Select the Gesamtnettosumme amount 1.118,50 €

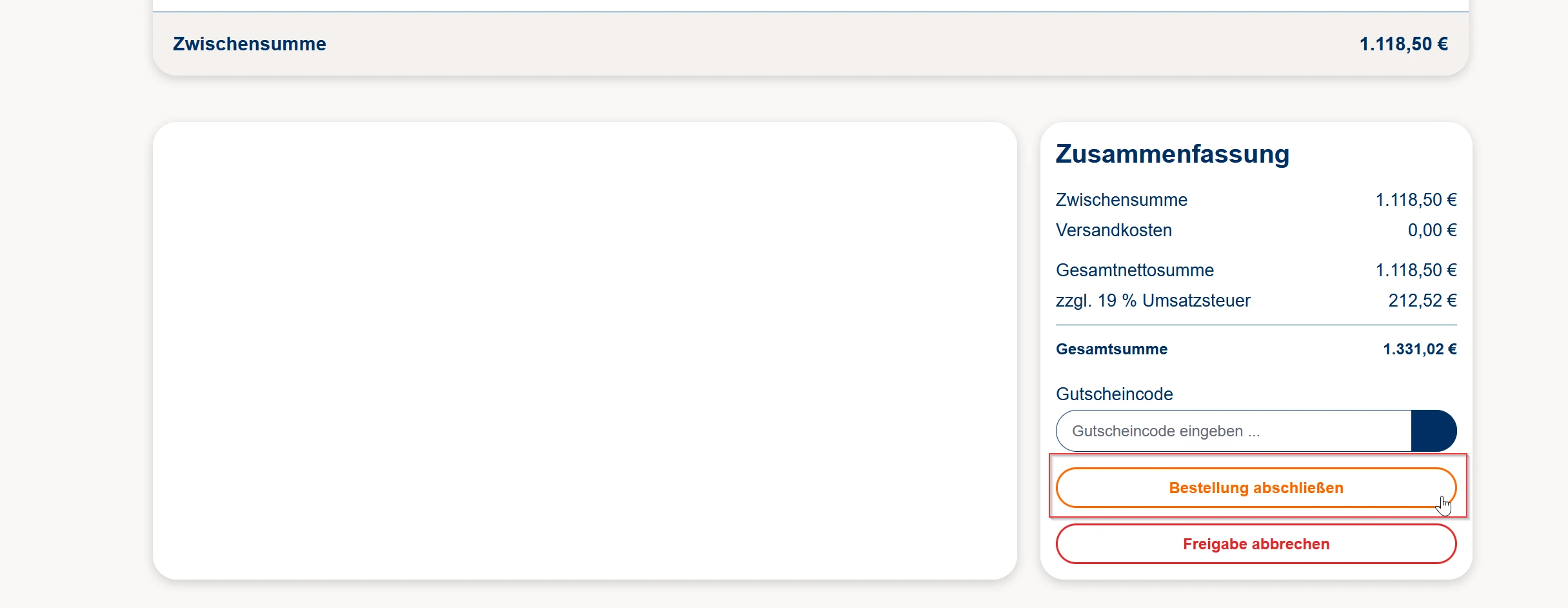click(1415, 270)
